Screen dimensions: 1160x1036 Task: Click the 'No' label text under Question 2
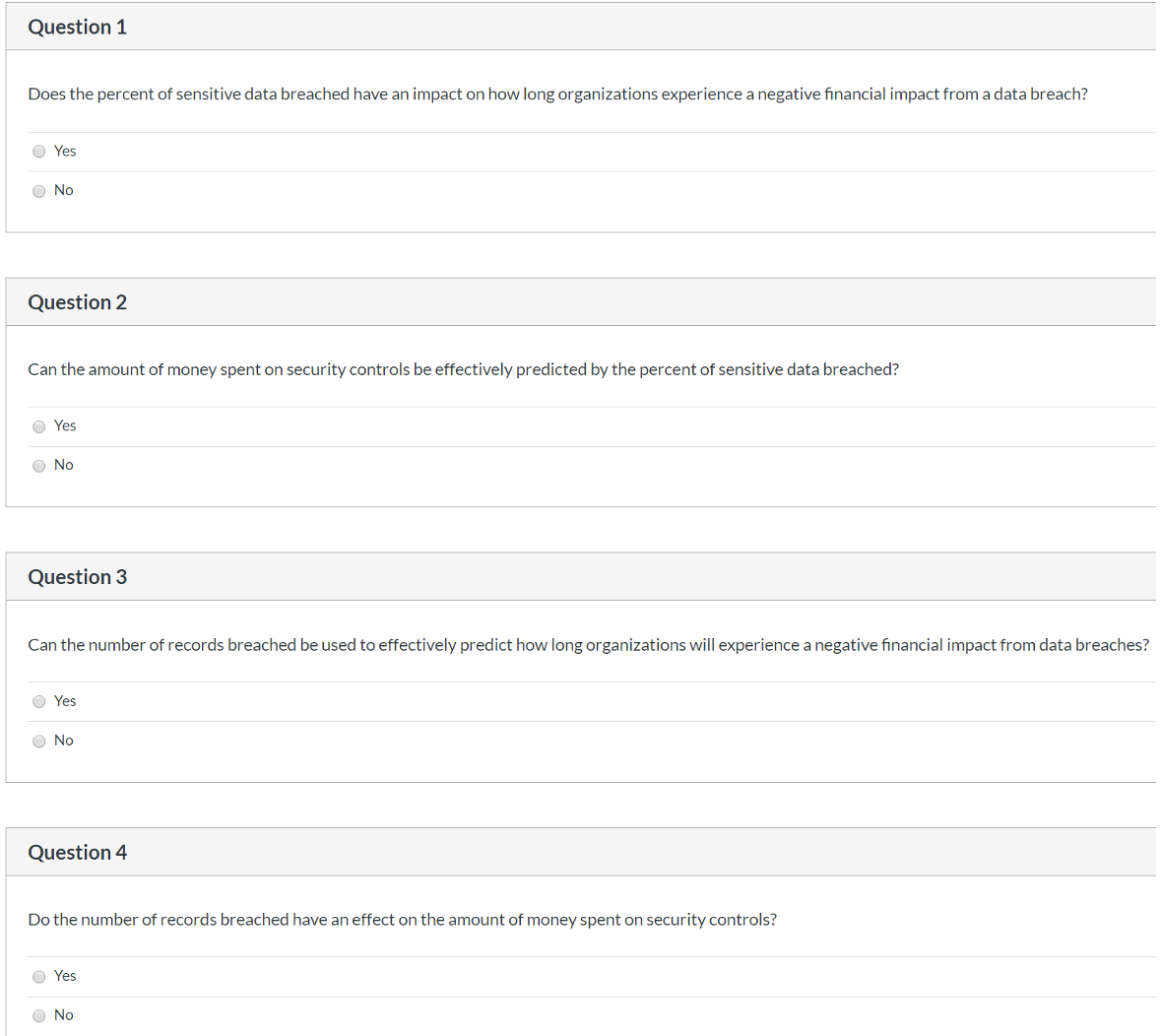click(64, 465)
